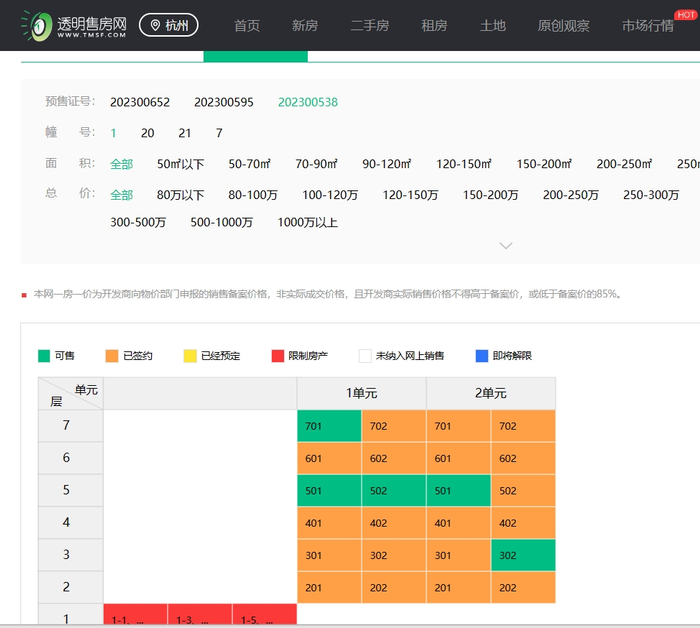Filter area by 200-250㎡
The width and height of the screenshot is (700, 628).
[624, 164]
